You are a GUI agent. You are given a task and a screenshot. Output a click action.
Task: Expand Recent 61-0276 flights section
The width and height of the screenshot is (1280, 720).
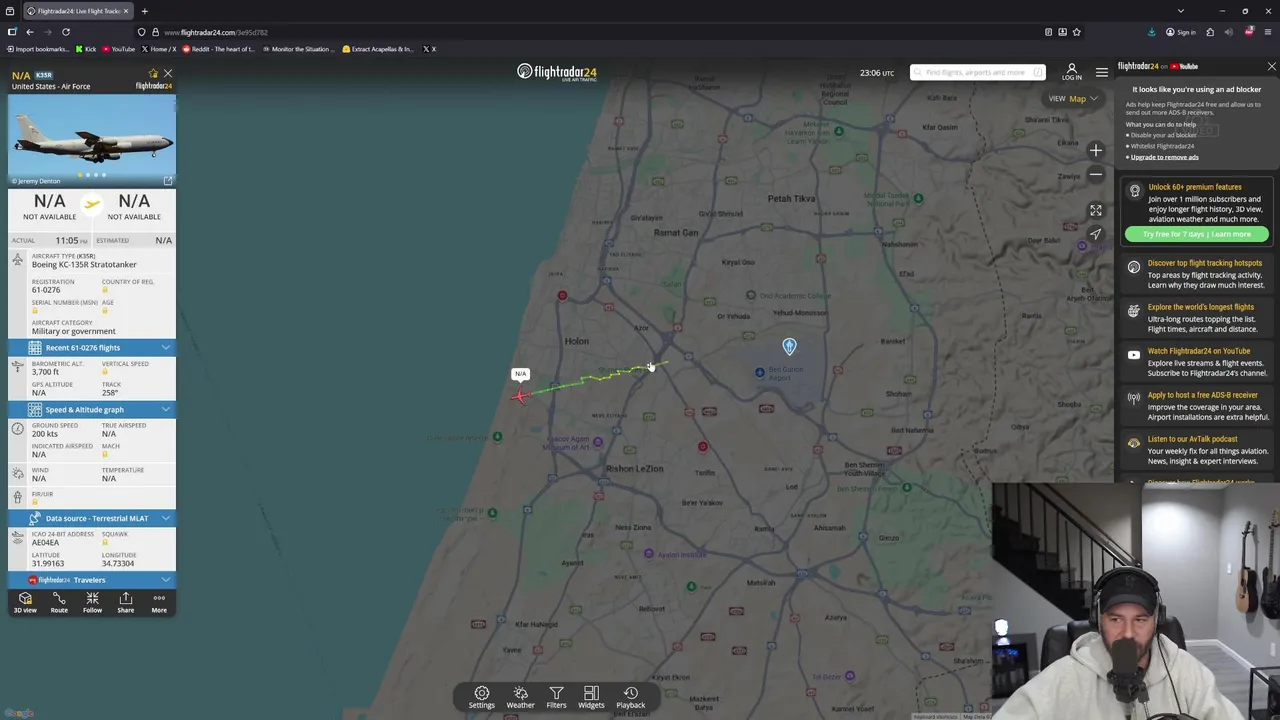[91, 348]
